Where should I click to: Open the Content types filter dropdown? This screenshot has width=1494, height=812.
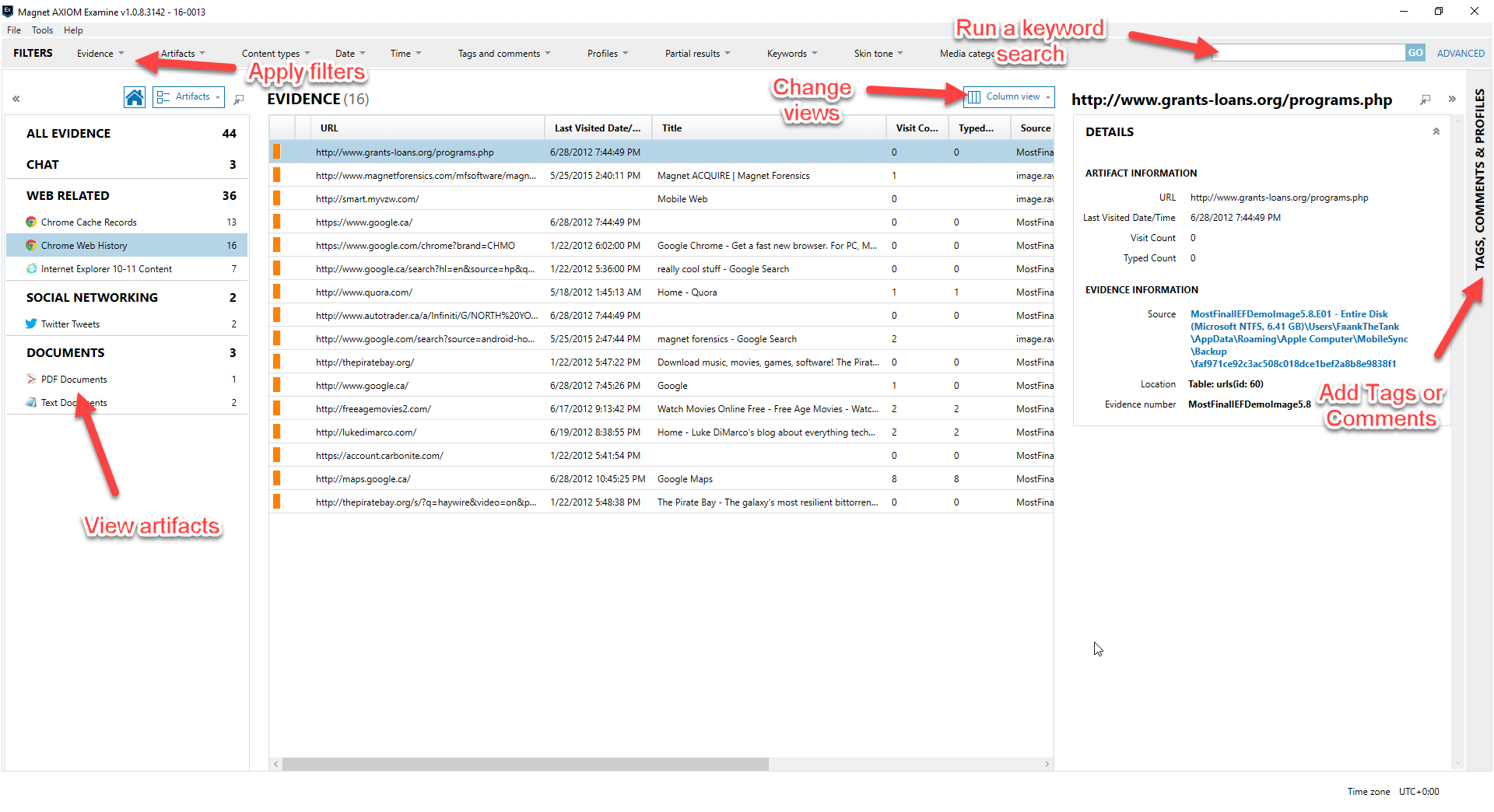click(275, 54)
